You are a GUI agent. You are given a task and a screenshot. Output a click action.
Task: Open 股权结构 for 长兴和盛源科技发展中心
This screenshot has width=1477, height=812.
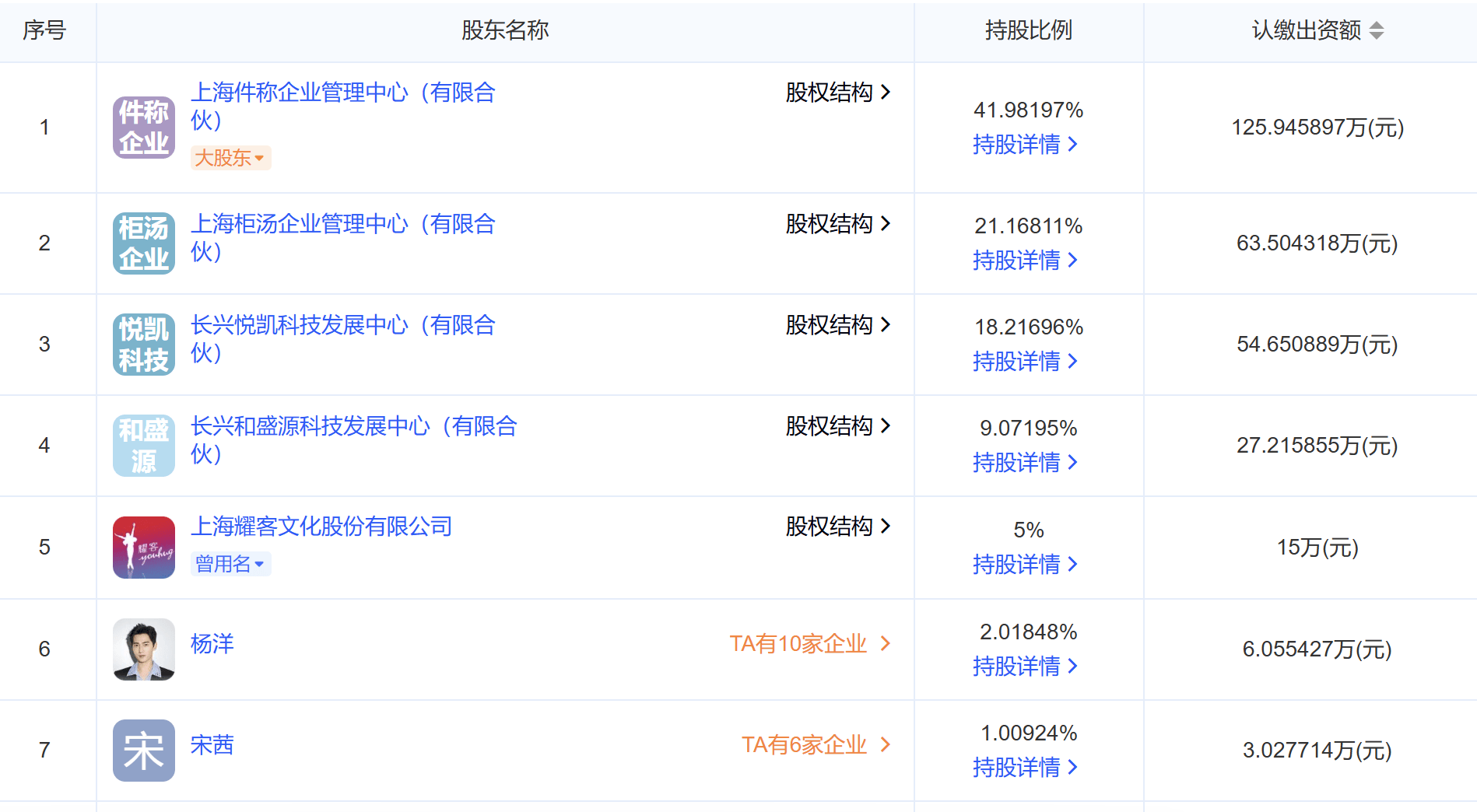pos(837,426)
